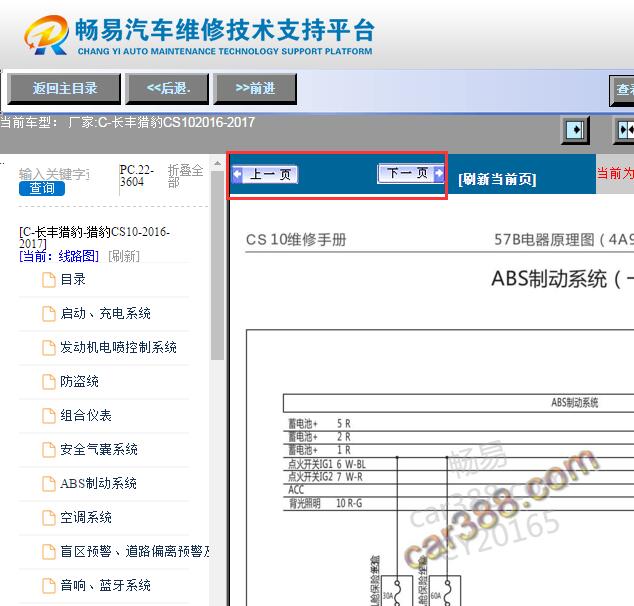
Task: Go back with the <<后退 button
Action: (x=167, y=89)
